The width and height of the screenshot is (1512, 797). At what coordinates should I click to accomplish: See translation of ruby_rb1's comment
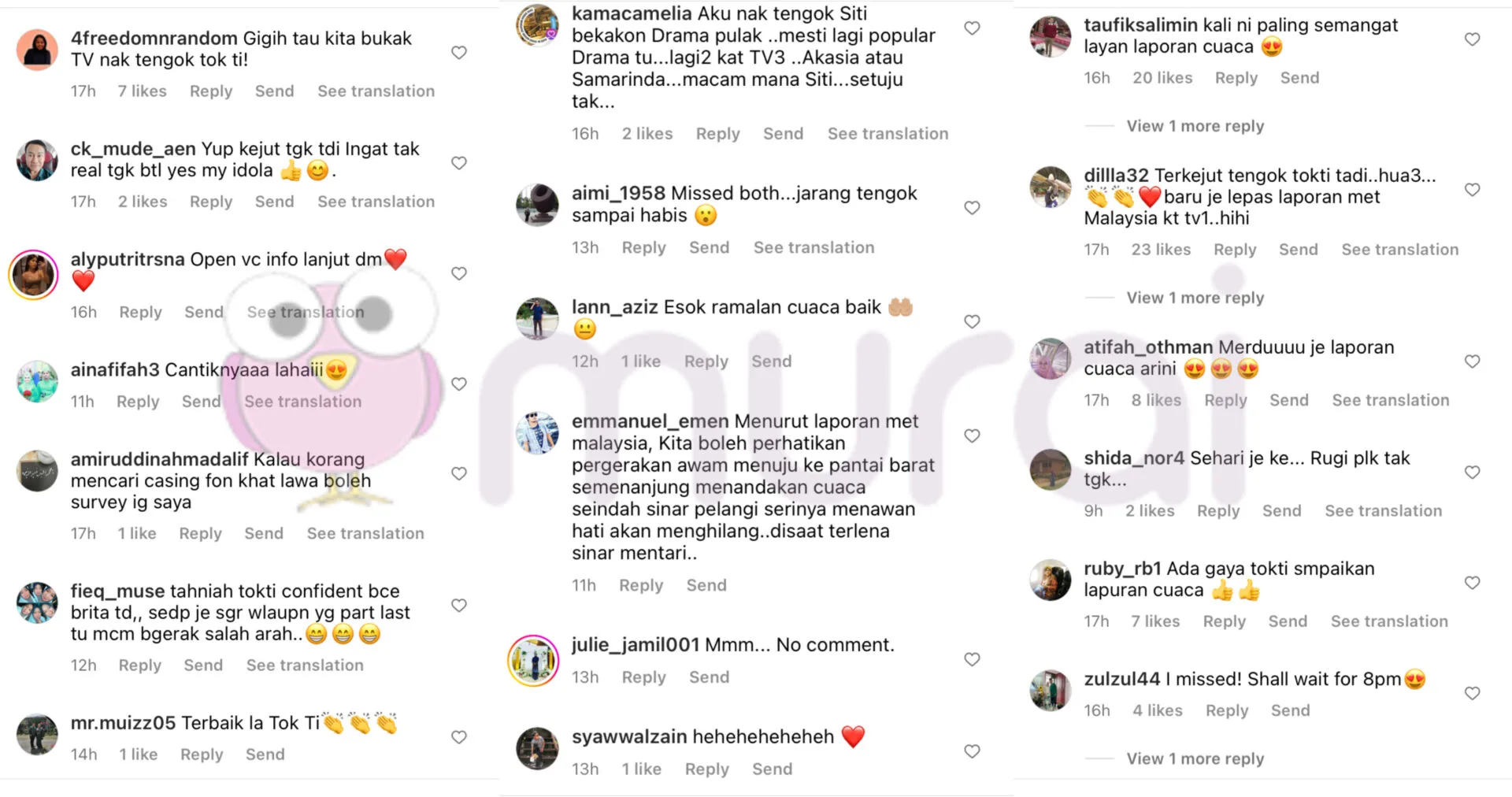point(1389,621)
